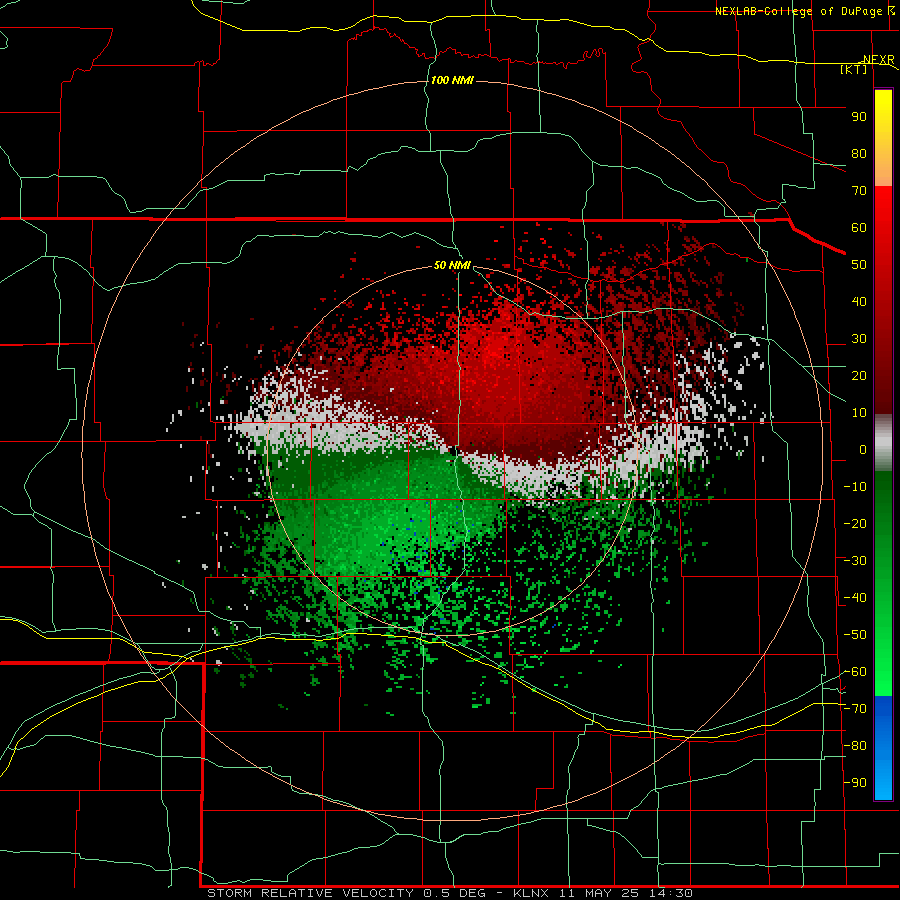Click the "-10" value on velocity scale
Viewport: 900px width, 900px height.
click(855, 487)
